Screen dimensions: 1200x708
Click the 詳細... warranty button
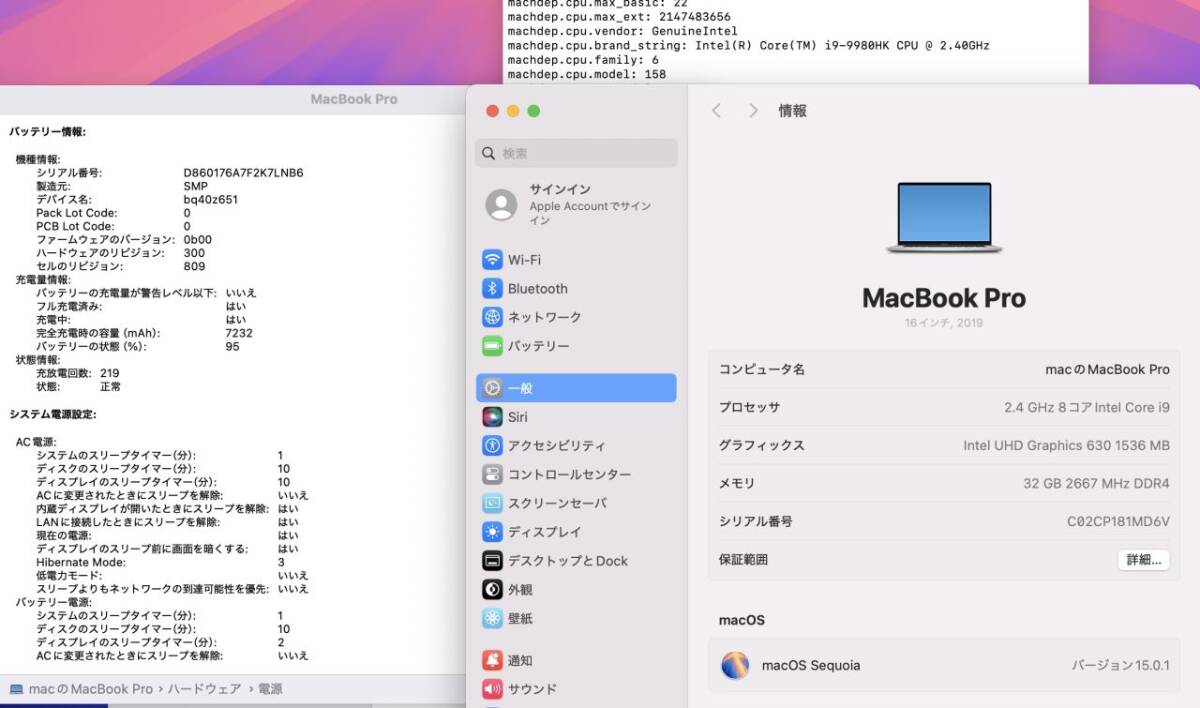1142,560
